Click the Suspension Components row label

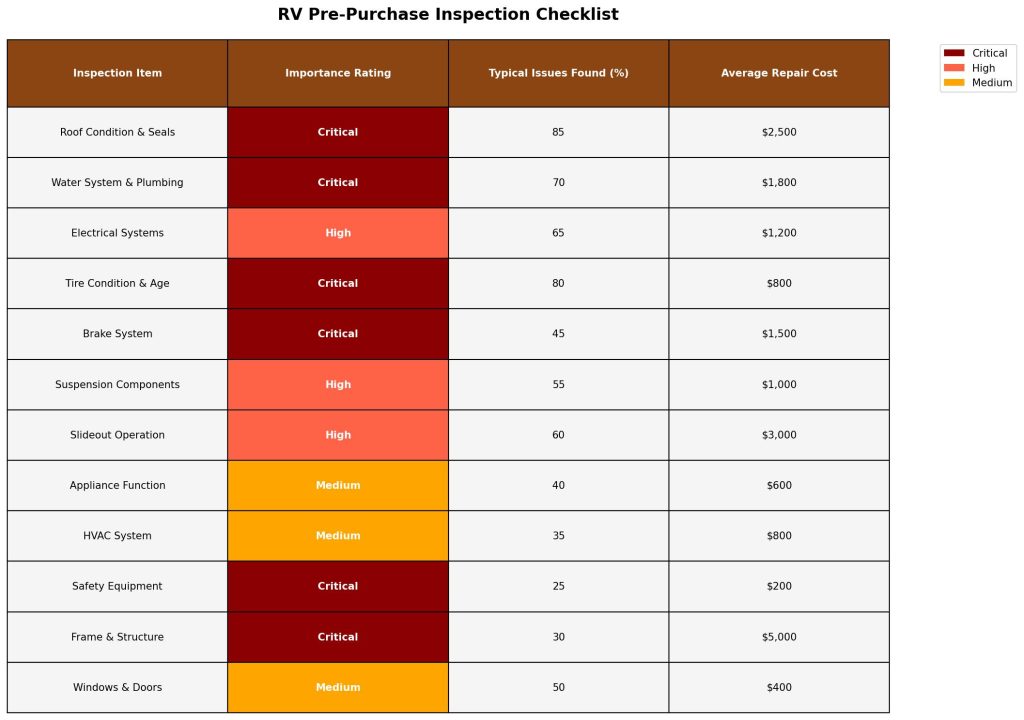pyautogui.click(x=117, y=385)
